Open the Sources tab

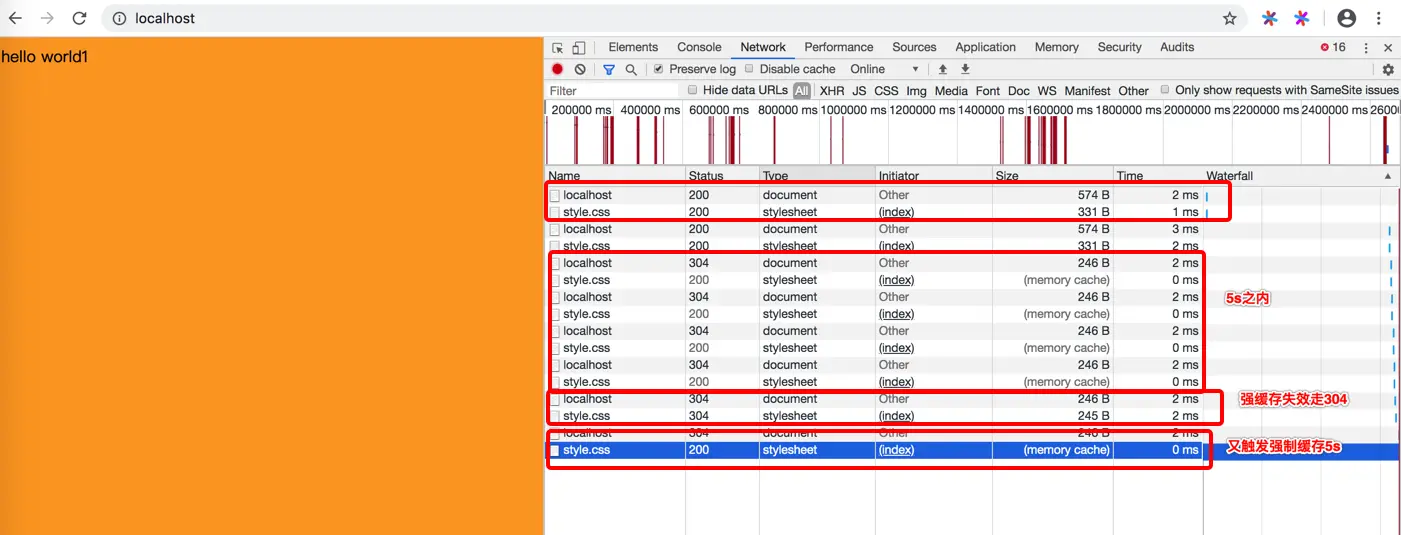914,47
